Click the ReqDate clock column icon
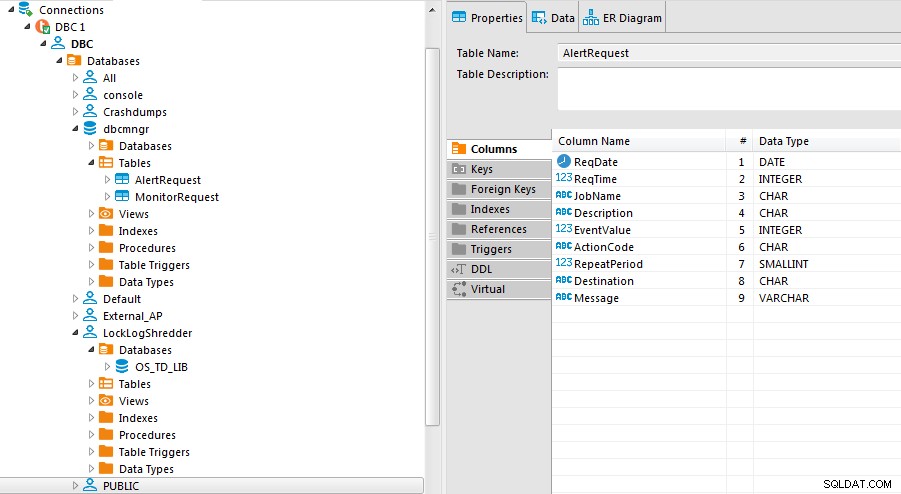 click(x=564, y=161)
